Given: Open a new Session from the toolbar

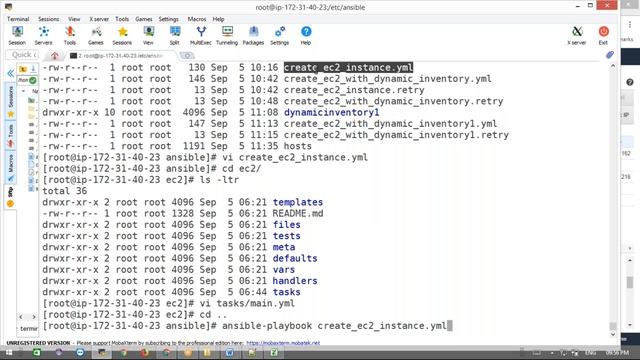Looking at the screenshot, I should (17, 35).
